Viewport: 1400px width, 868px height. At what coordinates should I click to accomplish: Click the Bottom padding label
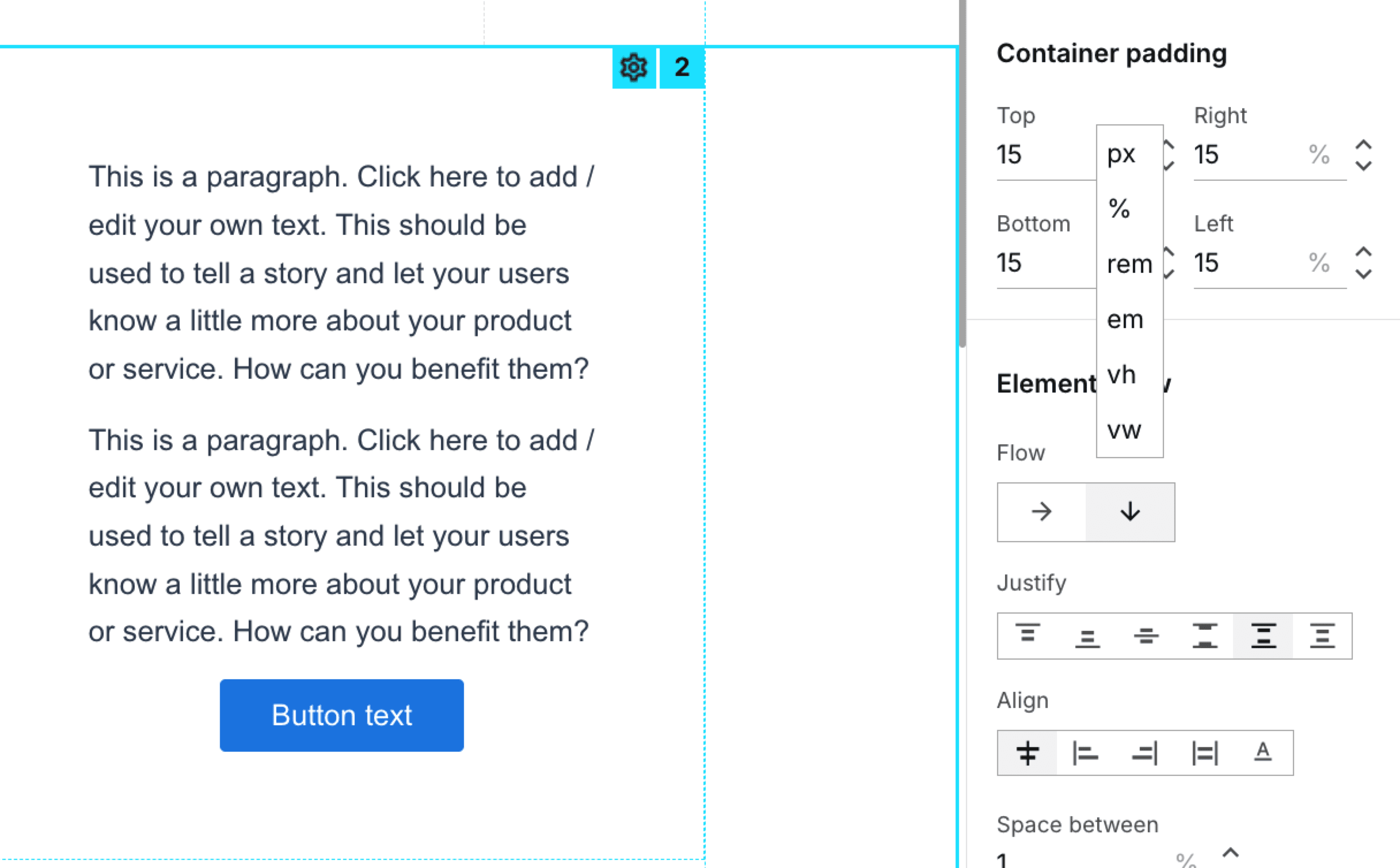click(1033, 223)
